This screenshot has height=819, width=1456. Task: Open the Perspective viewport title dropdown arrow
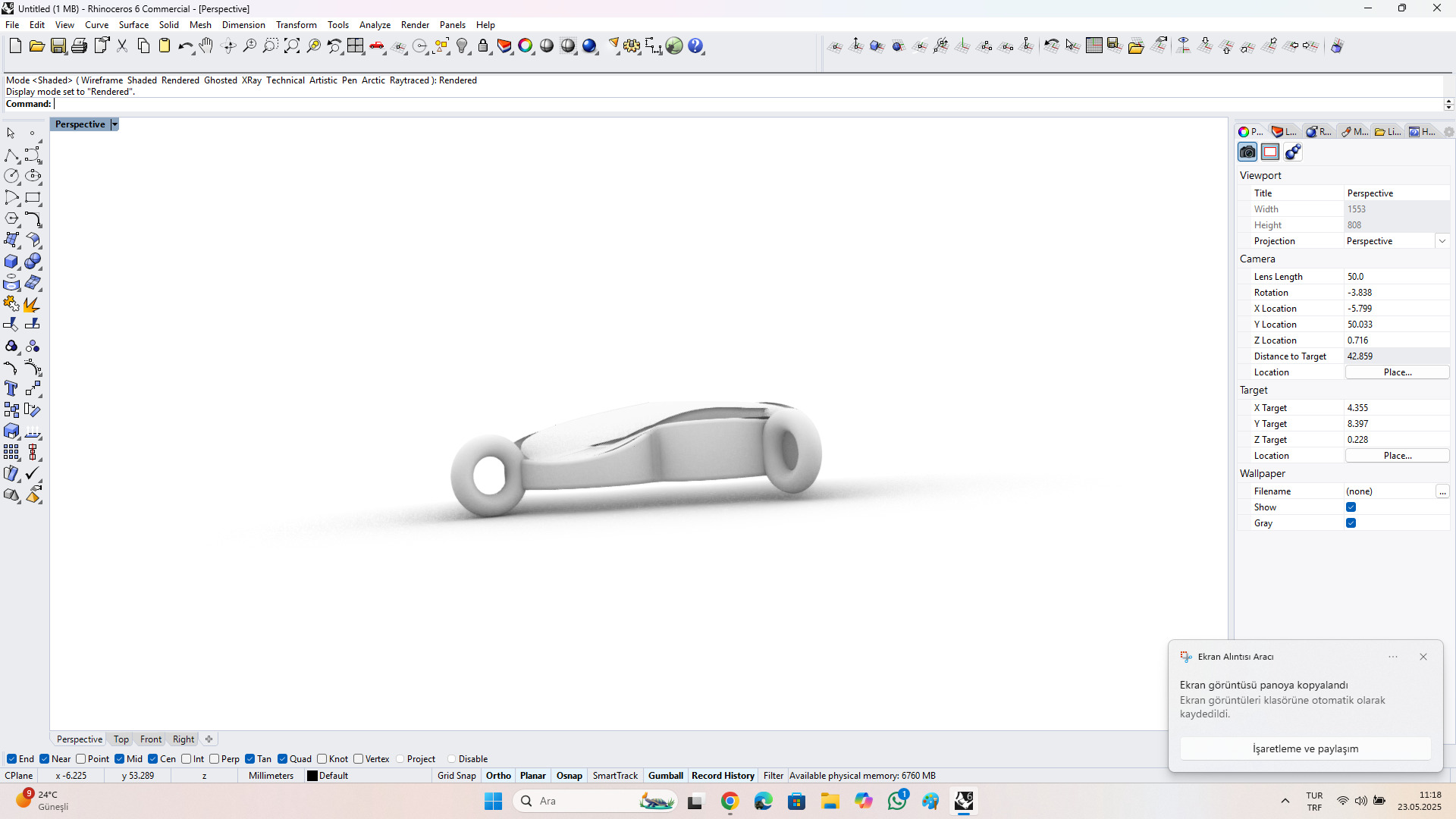coord(115,124)
